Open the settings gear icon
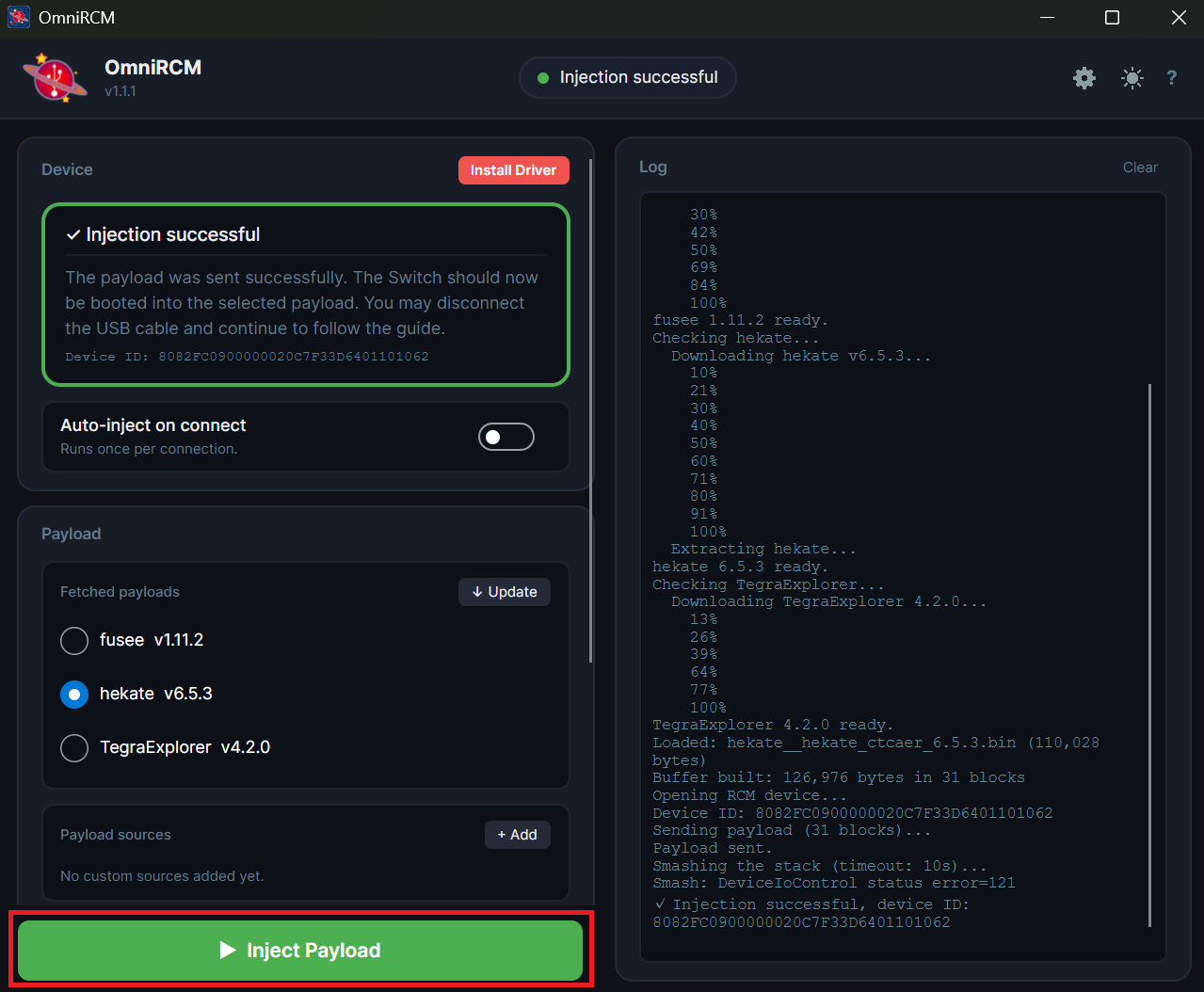Image resolution: width=1204 pixels, height=992 pixels. [1084, 78]
